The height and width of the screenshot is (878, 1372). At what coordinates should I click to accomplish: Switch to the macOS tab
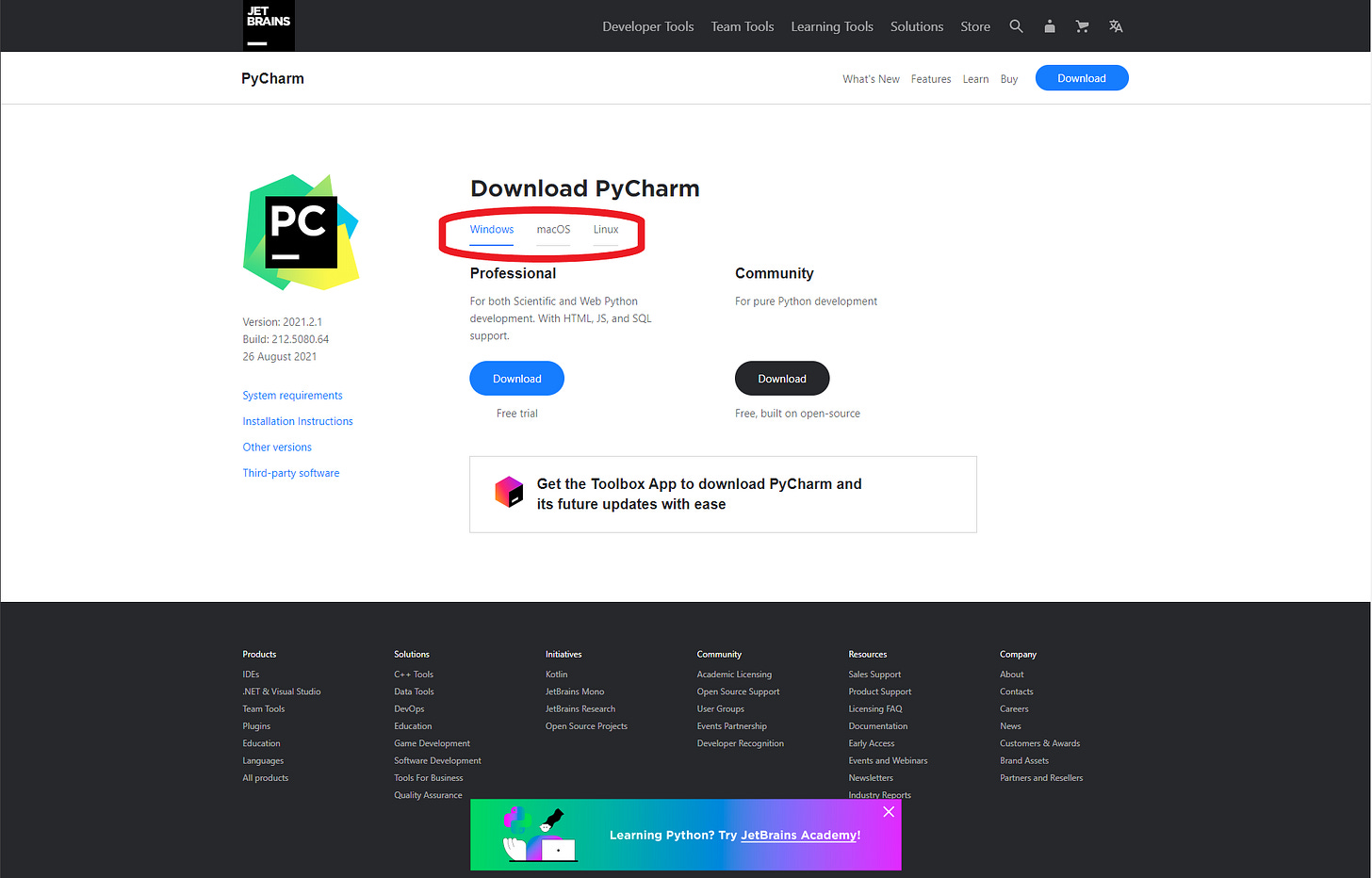point(553,230)
